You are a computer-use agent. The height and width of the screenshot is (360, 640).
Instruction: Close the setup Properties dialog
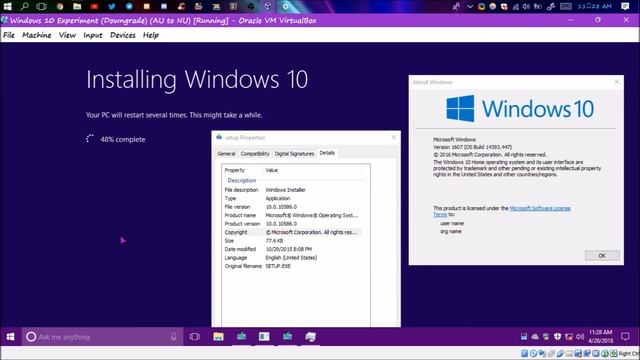(393, 137)
